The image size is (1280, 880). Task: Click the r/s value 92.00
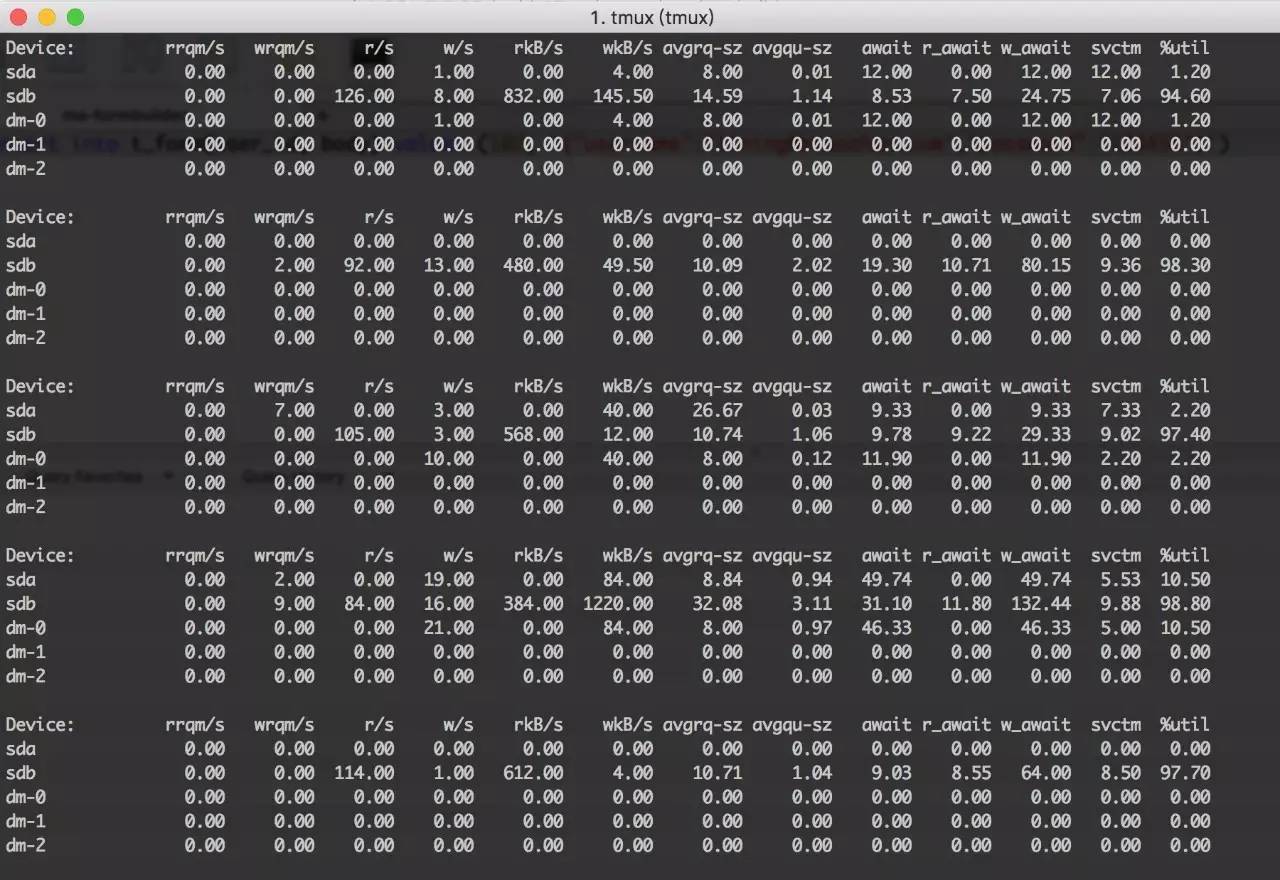(369, 265)
